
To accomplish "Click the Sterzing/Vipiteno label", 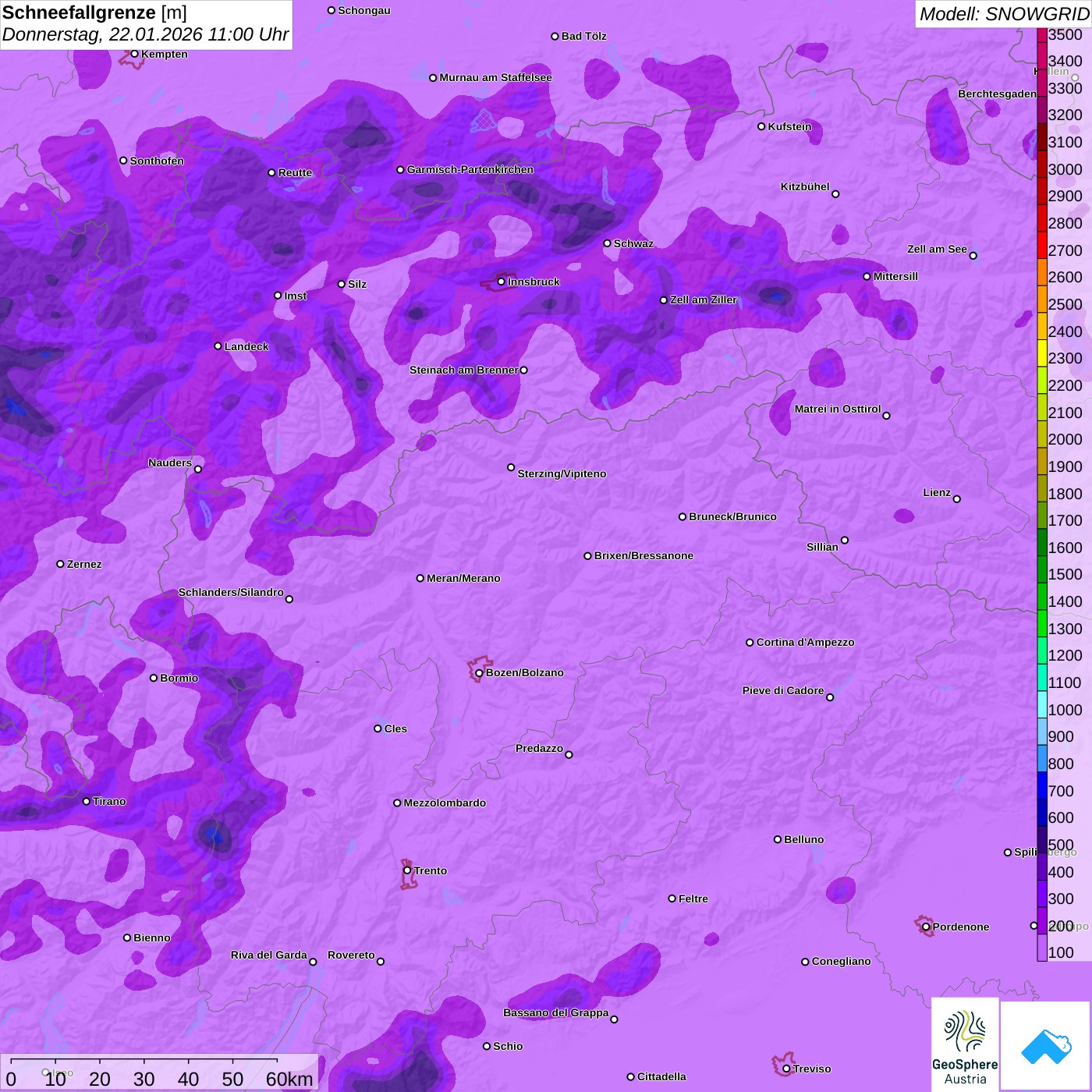I will pos(562,473).
